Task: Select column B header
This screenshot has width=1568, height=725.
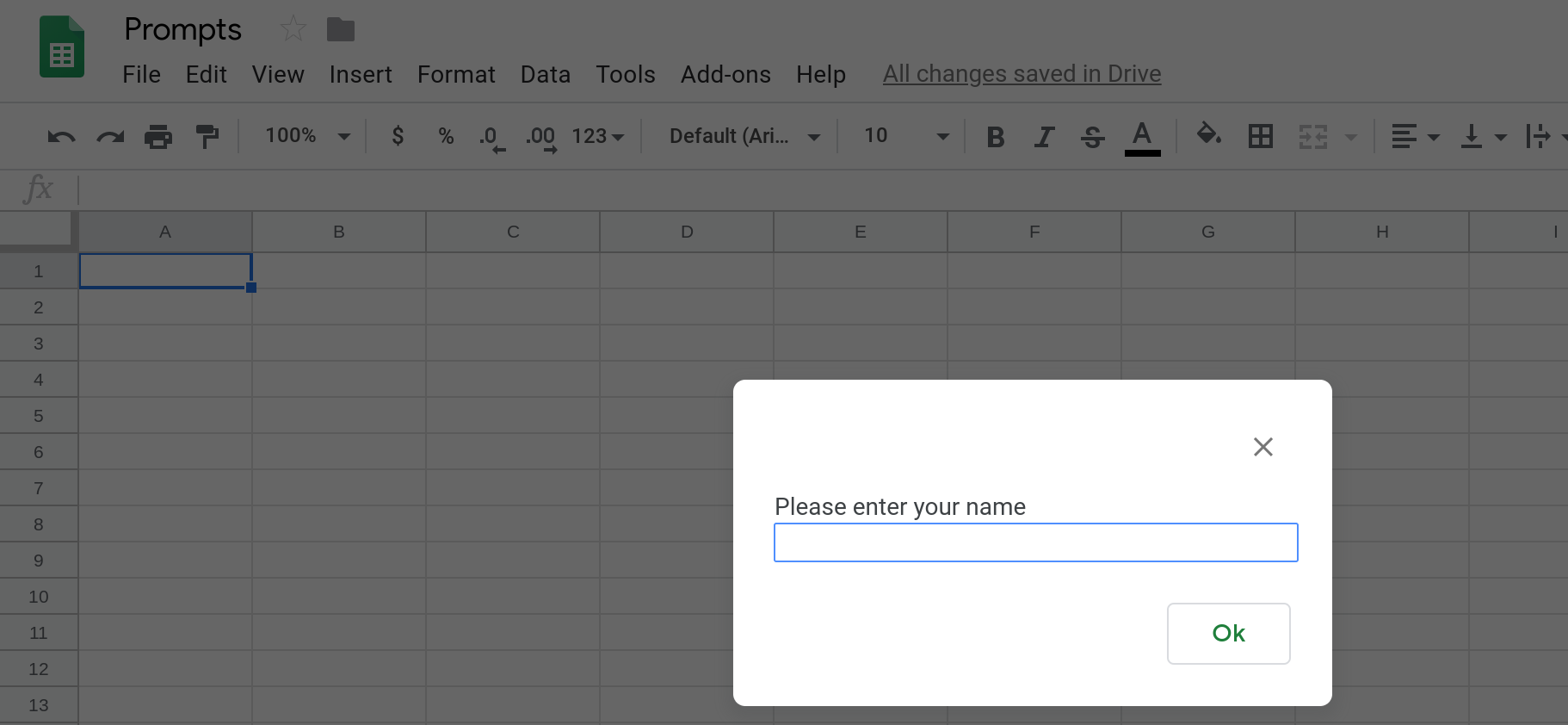Action: click(339, 232)
